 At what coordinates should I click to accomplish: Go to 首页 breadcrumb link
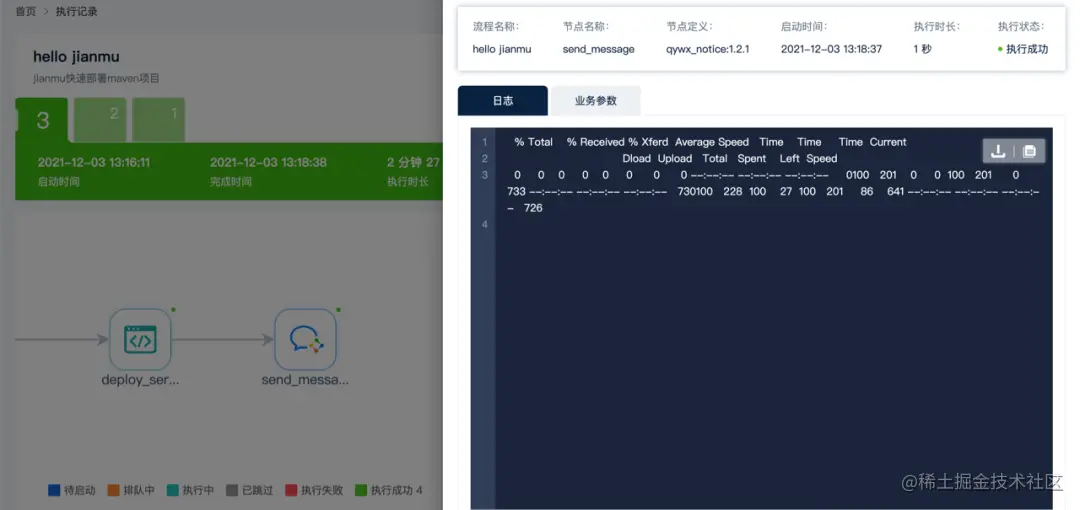(25, 12)
